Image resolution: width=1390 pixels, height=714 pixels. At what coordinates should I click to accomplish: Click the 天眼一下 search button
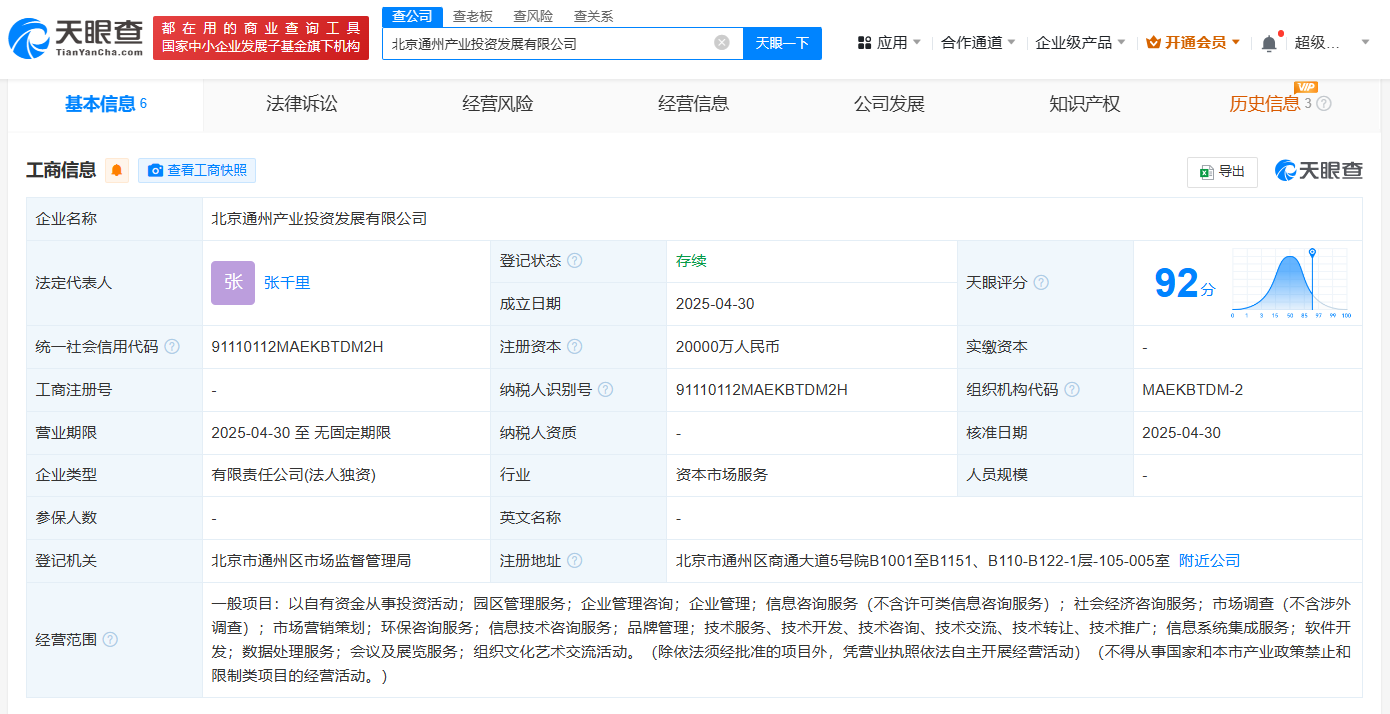pos(782,43)
